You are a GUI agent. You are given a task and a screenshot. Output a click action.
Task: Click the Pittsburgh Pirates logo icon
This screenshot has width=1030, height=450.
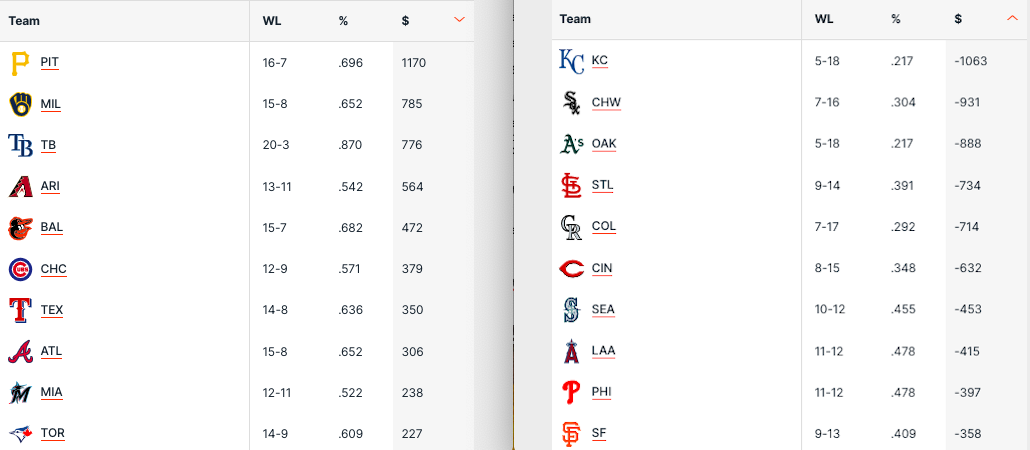click(20, 63)
